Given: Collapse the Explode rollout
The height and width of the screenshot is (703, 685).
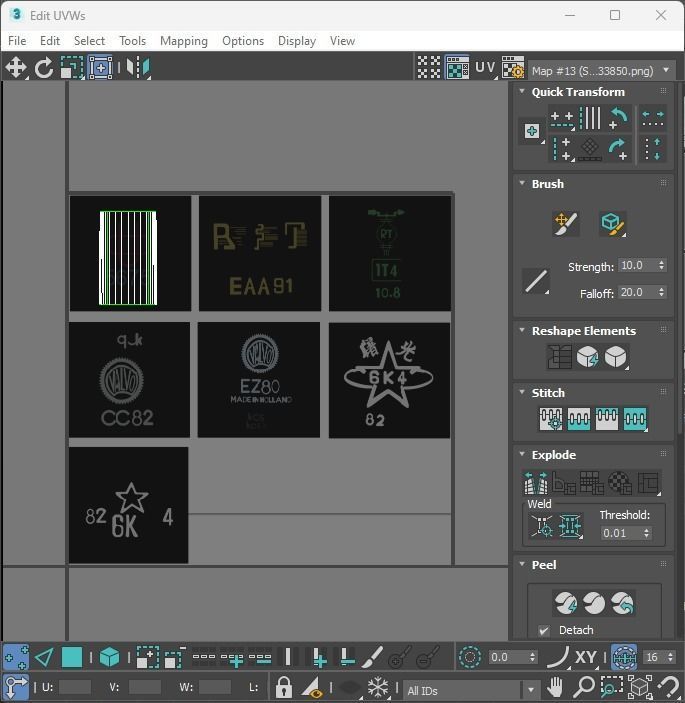Looking at the screenshot, I should [x=522, y=454].
